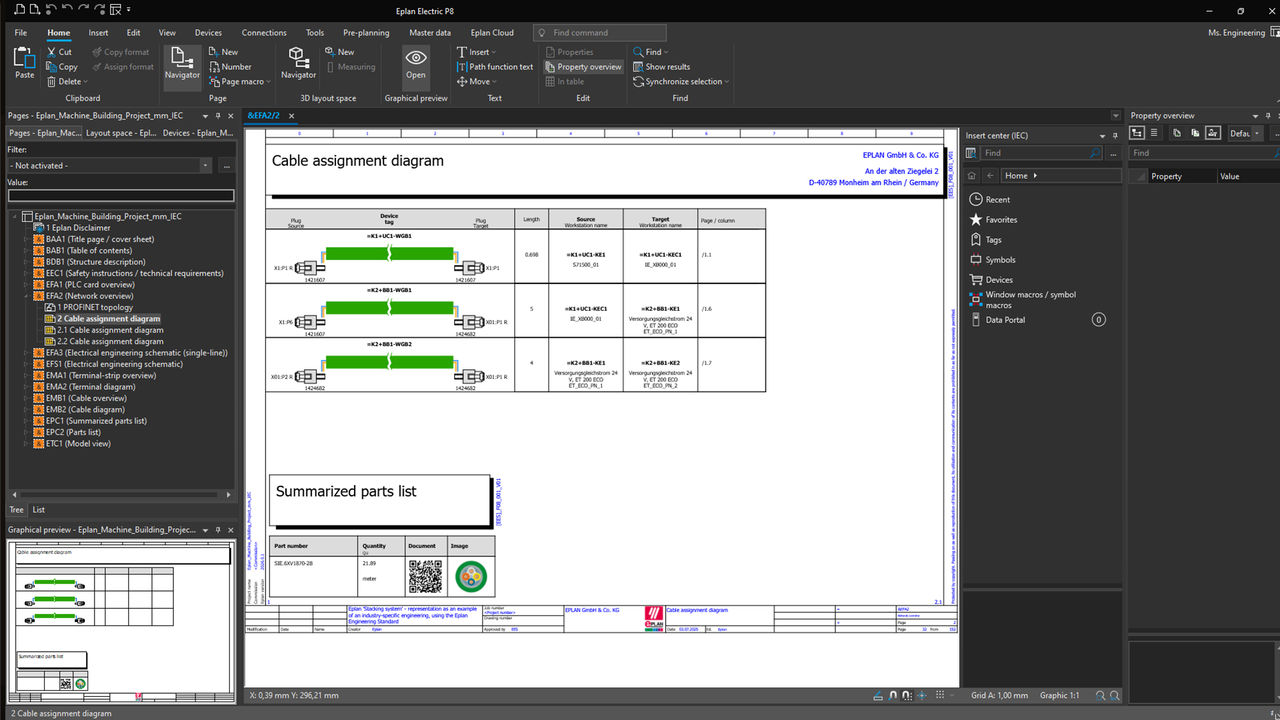This screenshot has height=720, width=1280.
Task: Click the home icon in Insert center
Action: 972,175
